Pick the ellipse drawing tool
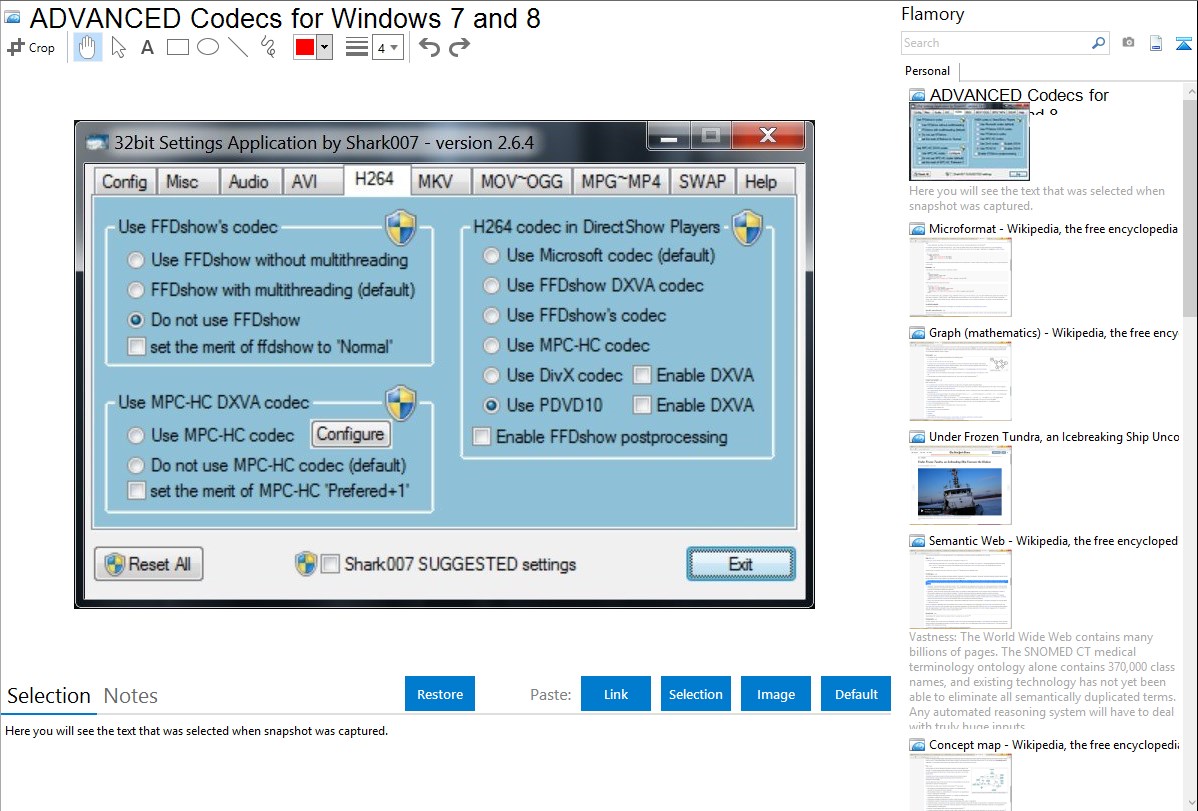Image resolution: width=1198 pixels, height=811 pixels. (208, 47)
